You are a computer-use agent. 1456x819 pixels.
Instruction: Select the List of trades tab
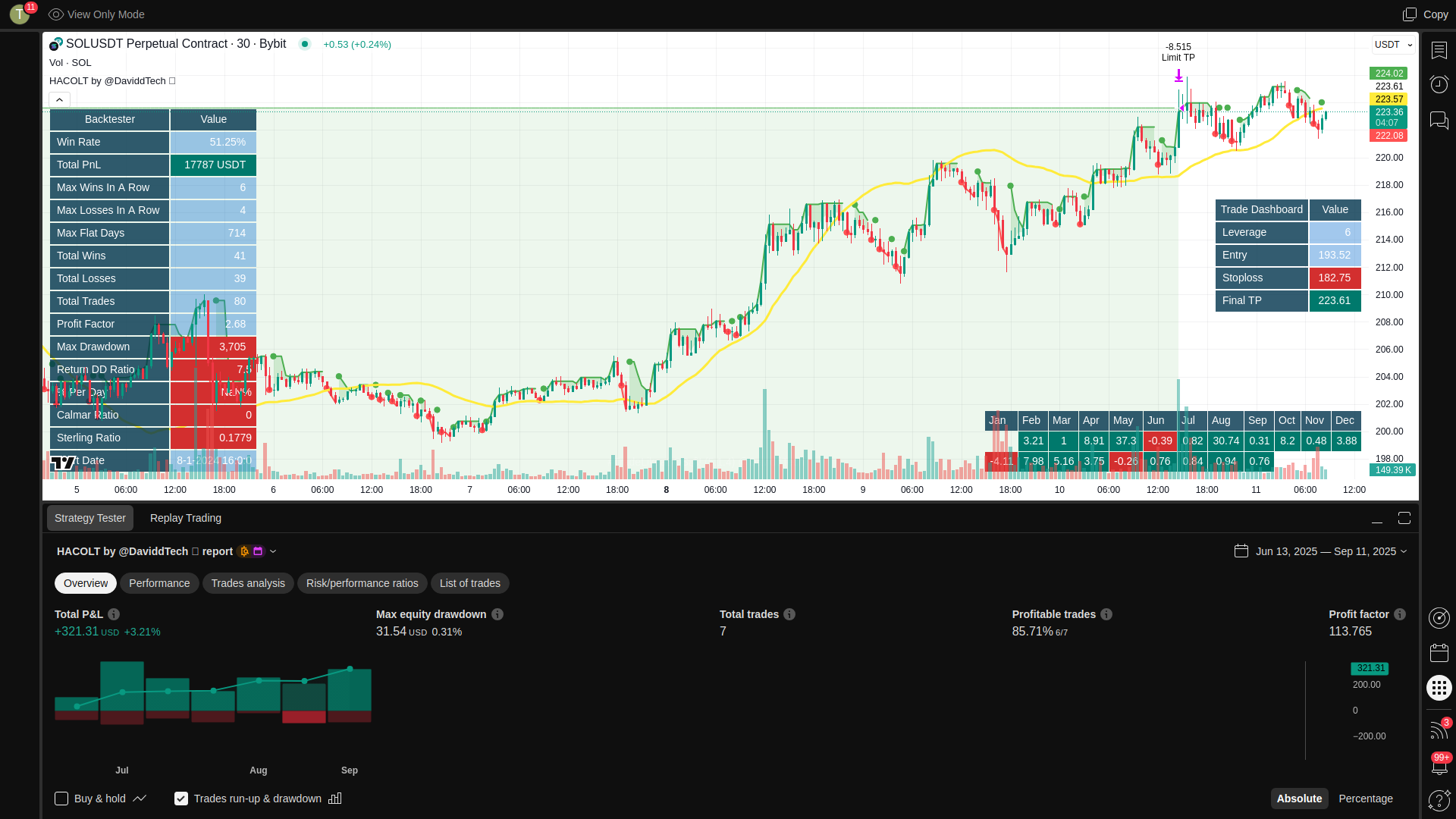[x=470, y=583]
